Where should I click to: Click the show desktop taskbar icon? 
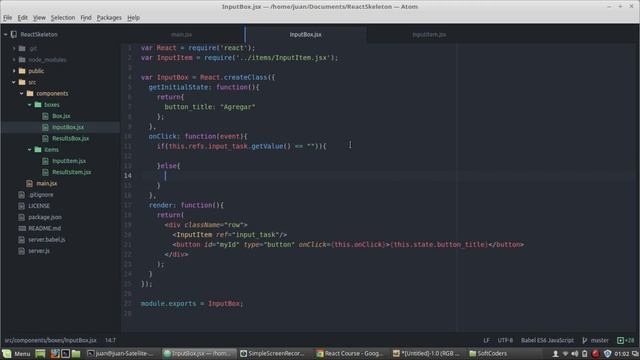[x=40, y=353]
